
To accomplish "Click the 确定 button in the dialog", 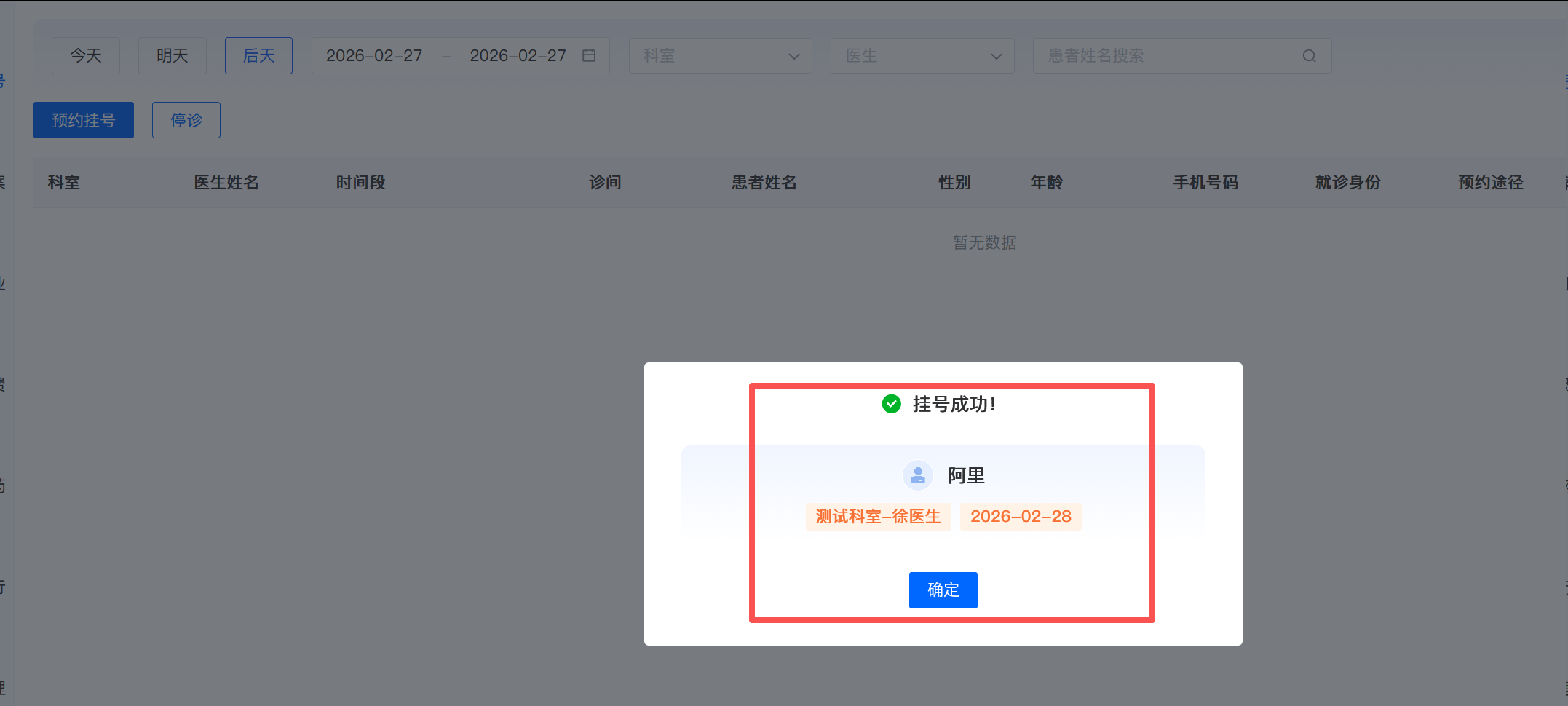I will tap(943, 590).
